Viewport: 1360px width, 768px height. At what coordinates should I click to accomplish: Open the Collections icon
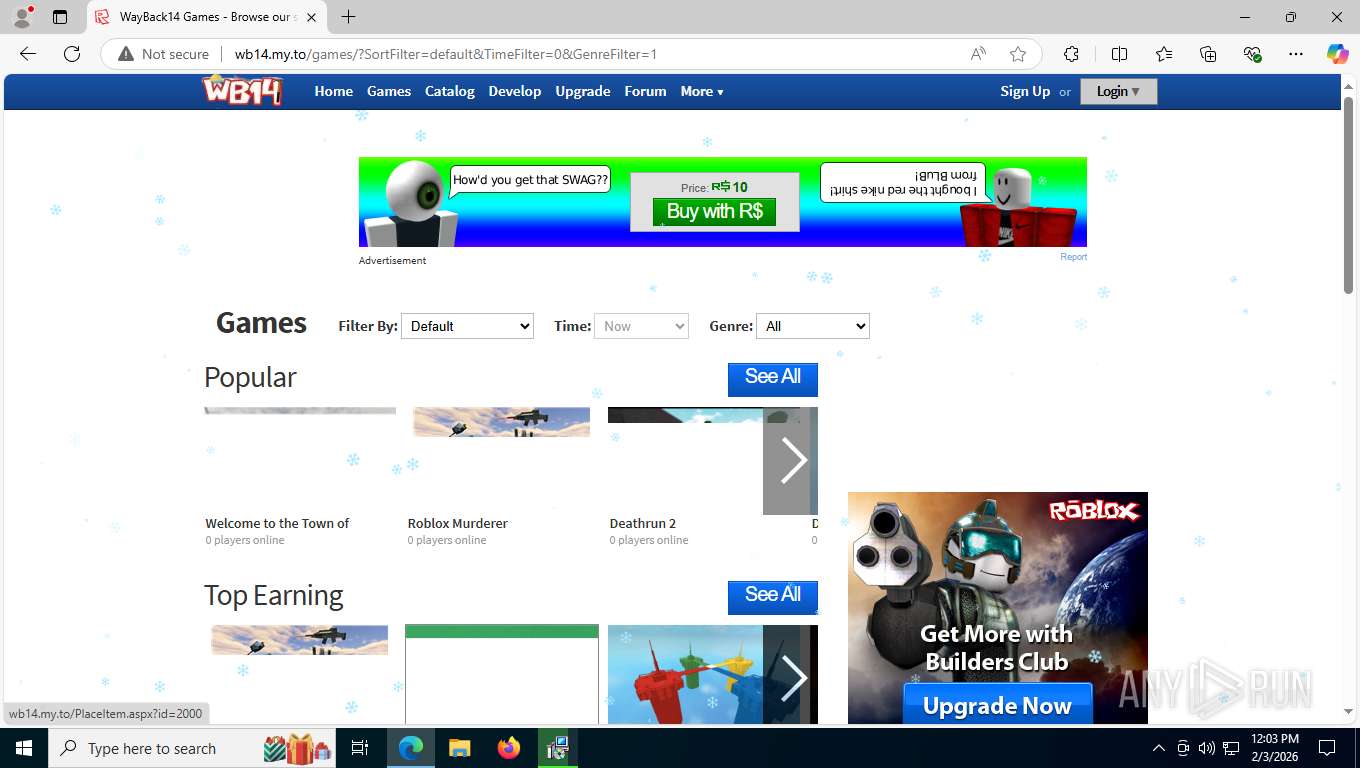tap(1208, 54)
